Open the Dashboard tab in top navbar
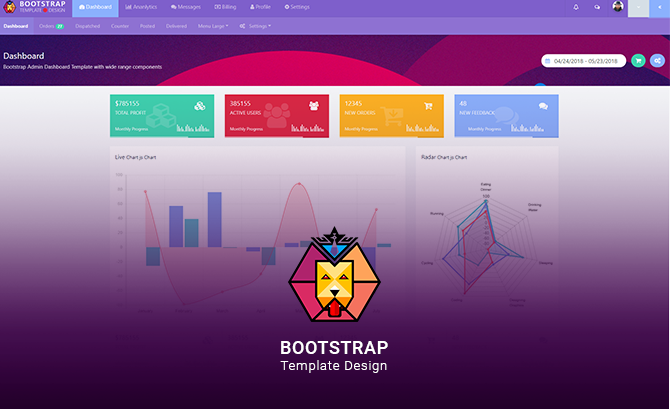The image size is (670, 409). [x=95, y=7]
